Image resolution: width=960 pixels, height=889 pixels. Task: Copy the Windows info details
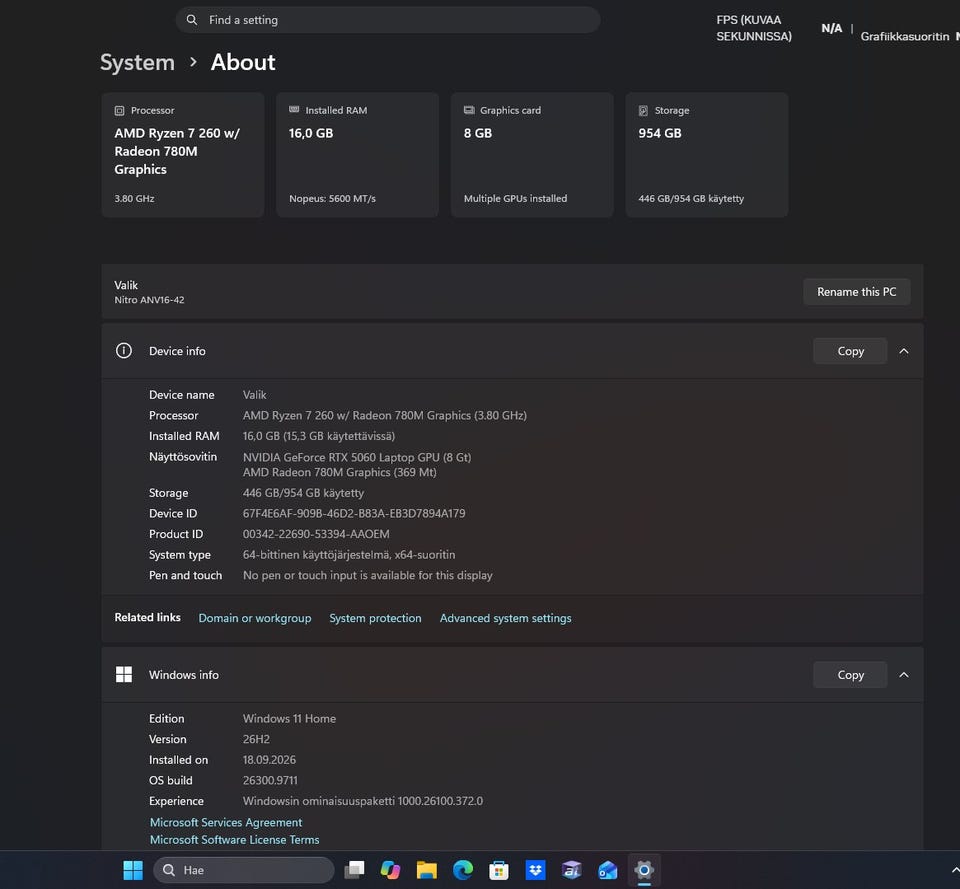click(x=850, y=675)
